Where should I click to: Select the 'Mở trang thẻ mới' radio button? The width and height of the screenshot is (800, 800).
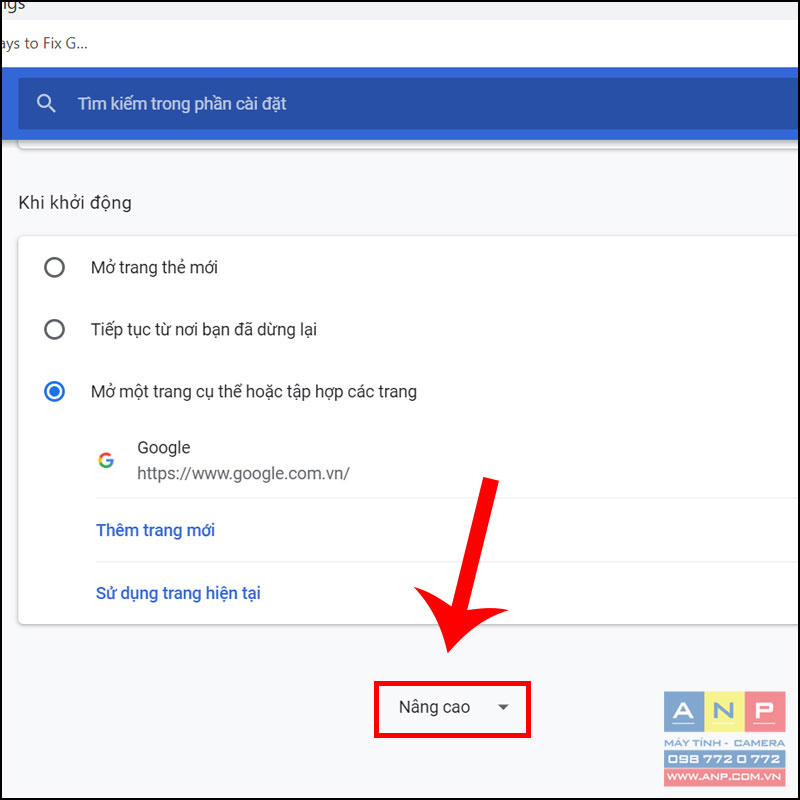point(55,267)
